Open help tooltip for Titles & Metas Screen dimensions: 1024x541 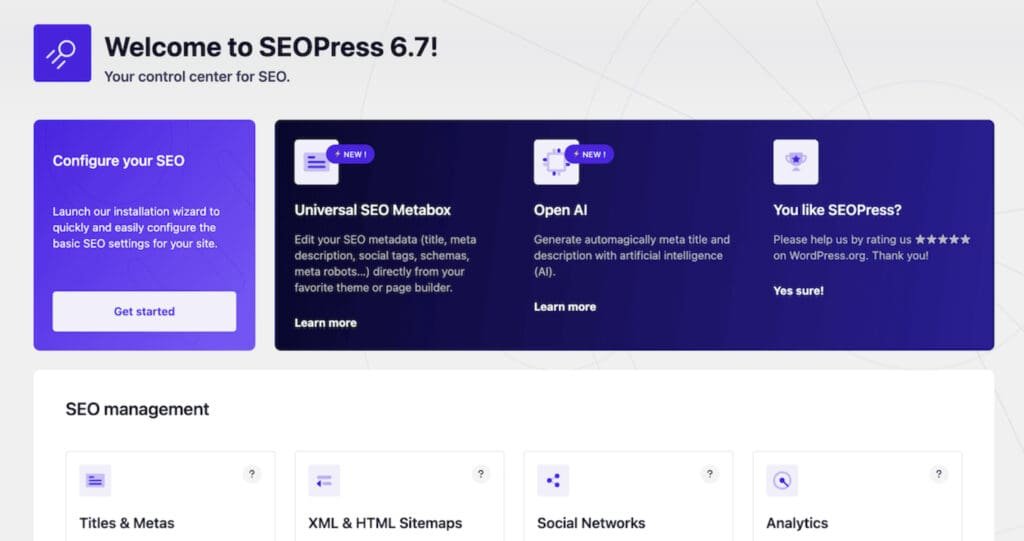coord(251,474)
